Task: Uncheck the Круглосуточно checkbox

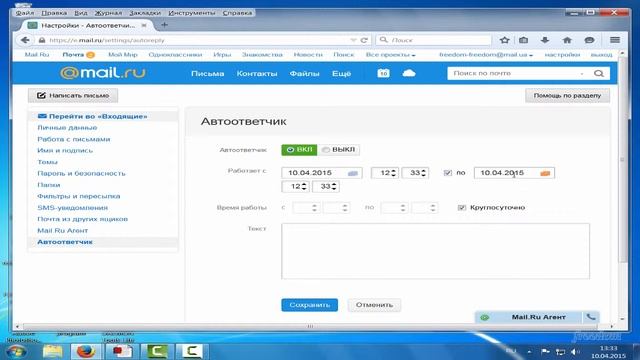Action: pos(462,208)
